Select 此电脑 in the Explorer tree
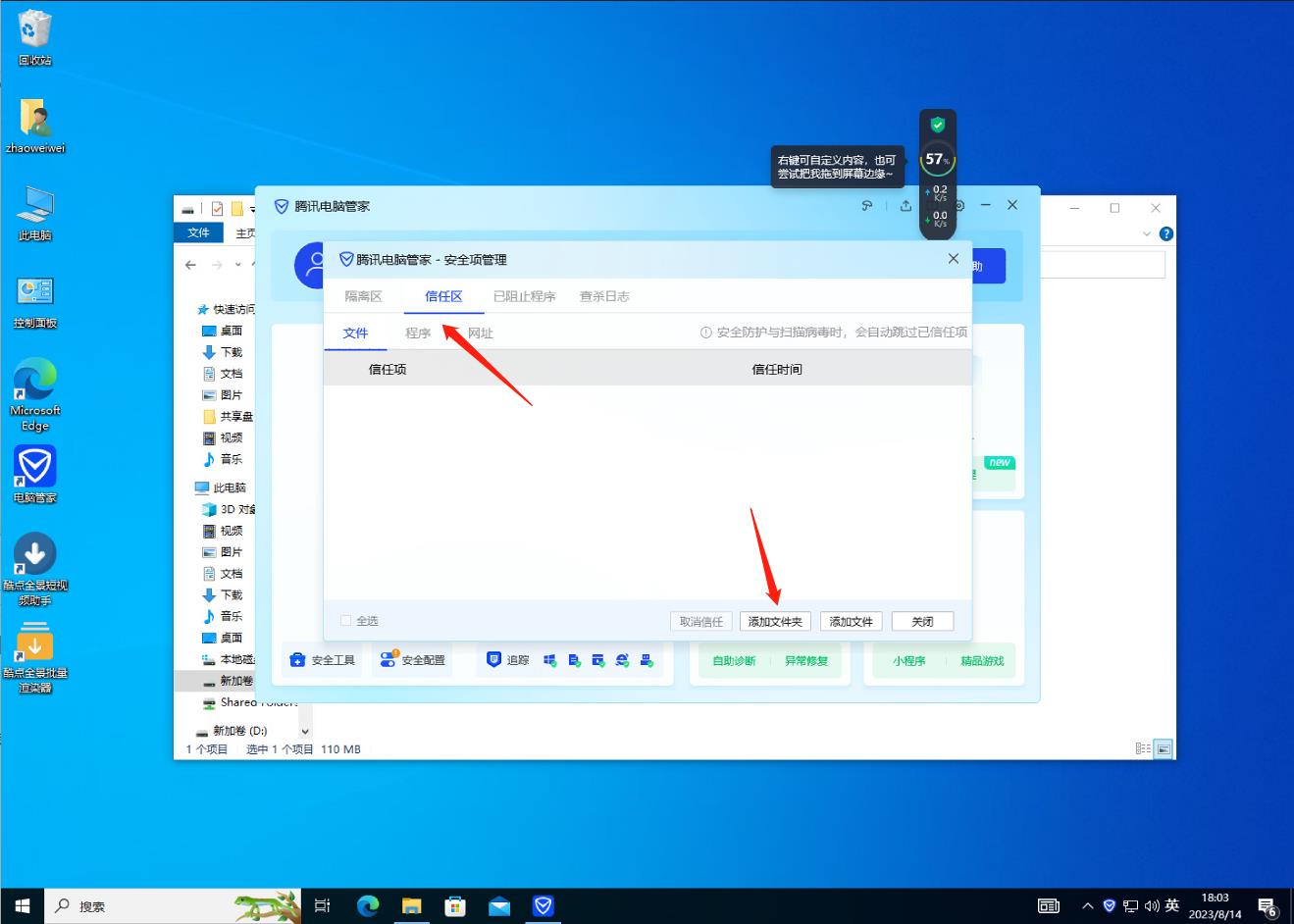1294x924 pixels. point(221,488)
